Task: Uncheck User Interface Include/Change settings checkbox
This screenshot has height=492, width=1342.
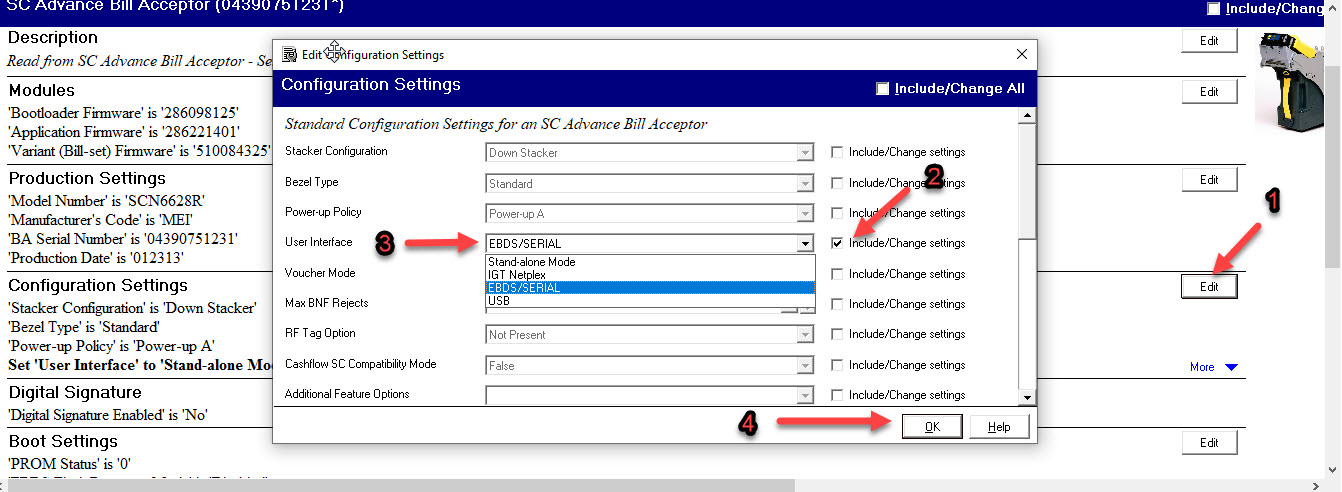Action: tap(837, 243)
